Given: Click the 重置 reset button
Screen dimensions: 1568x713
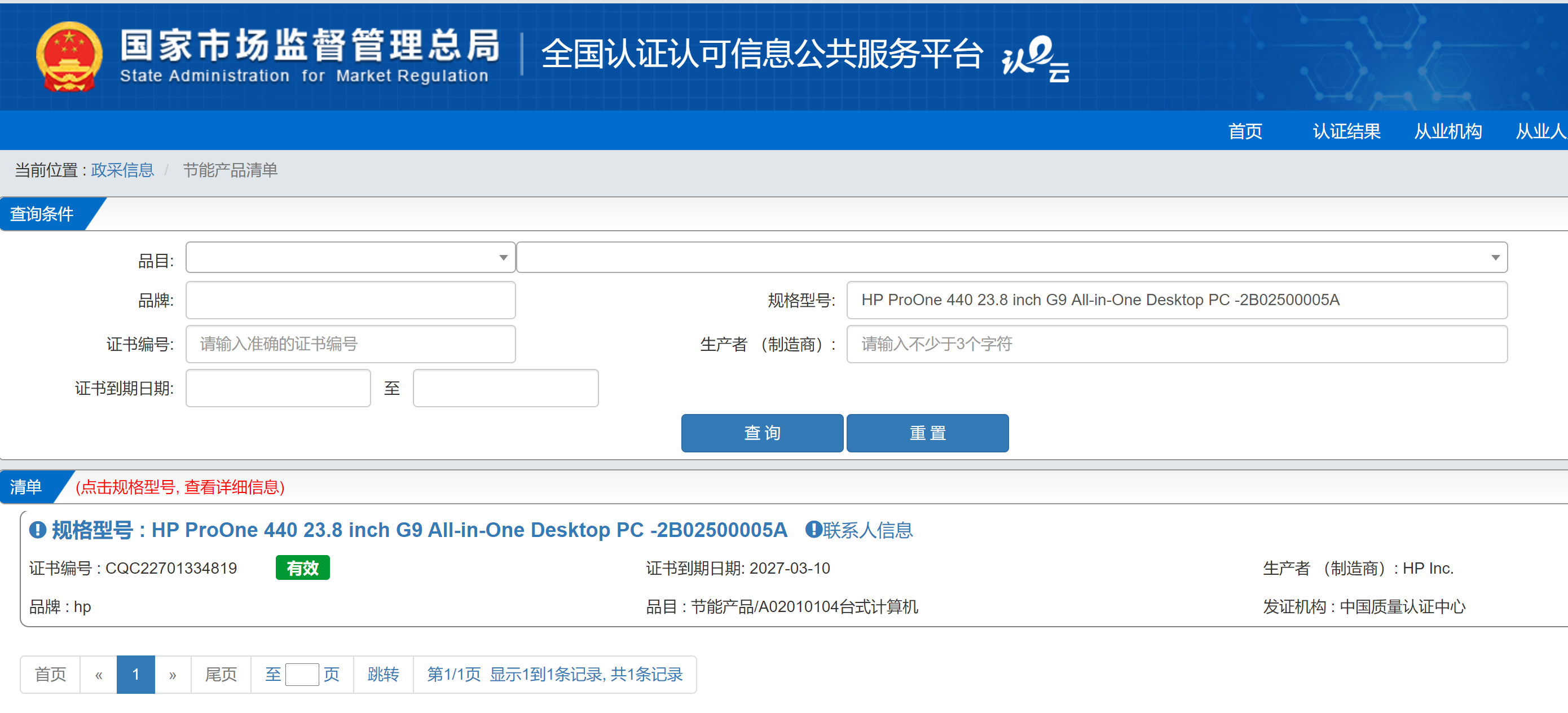Looking at the screenshot, I should 927,433.
